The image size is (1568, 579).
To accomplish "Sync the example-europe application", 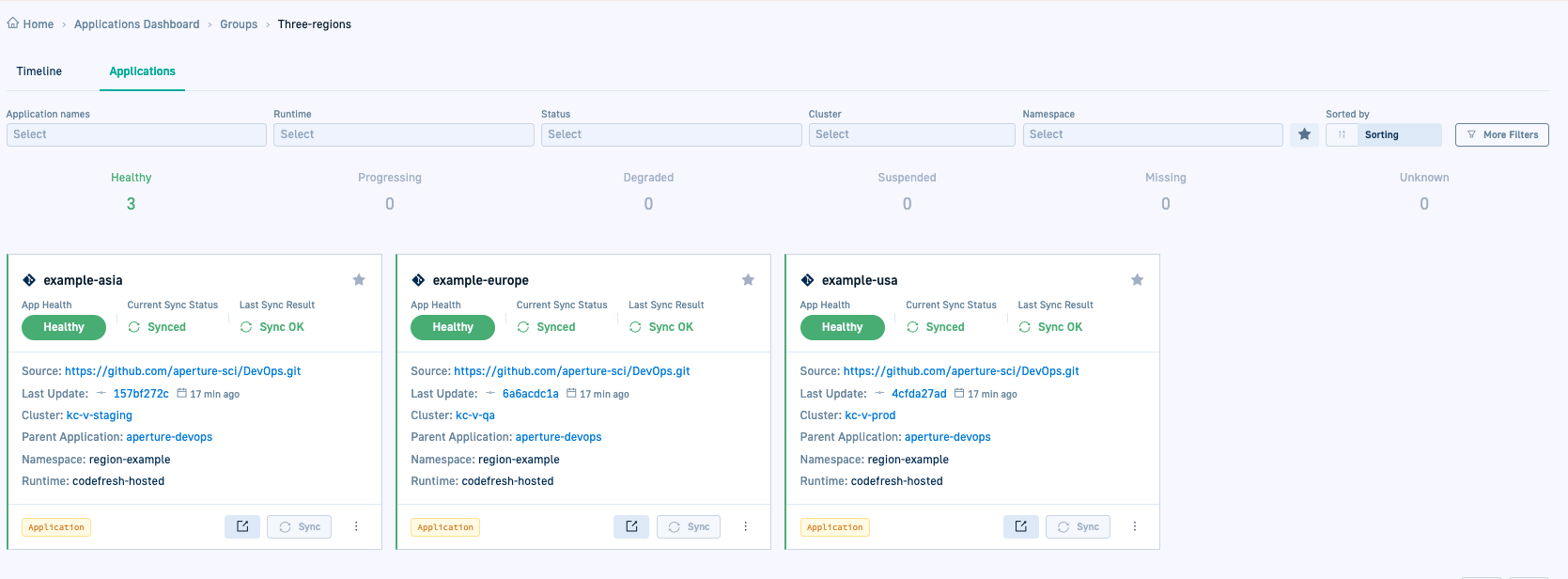I will pyautogui.click(x=689, y=526).
